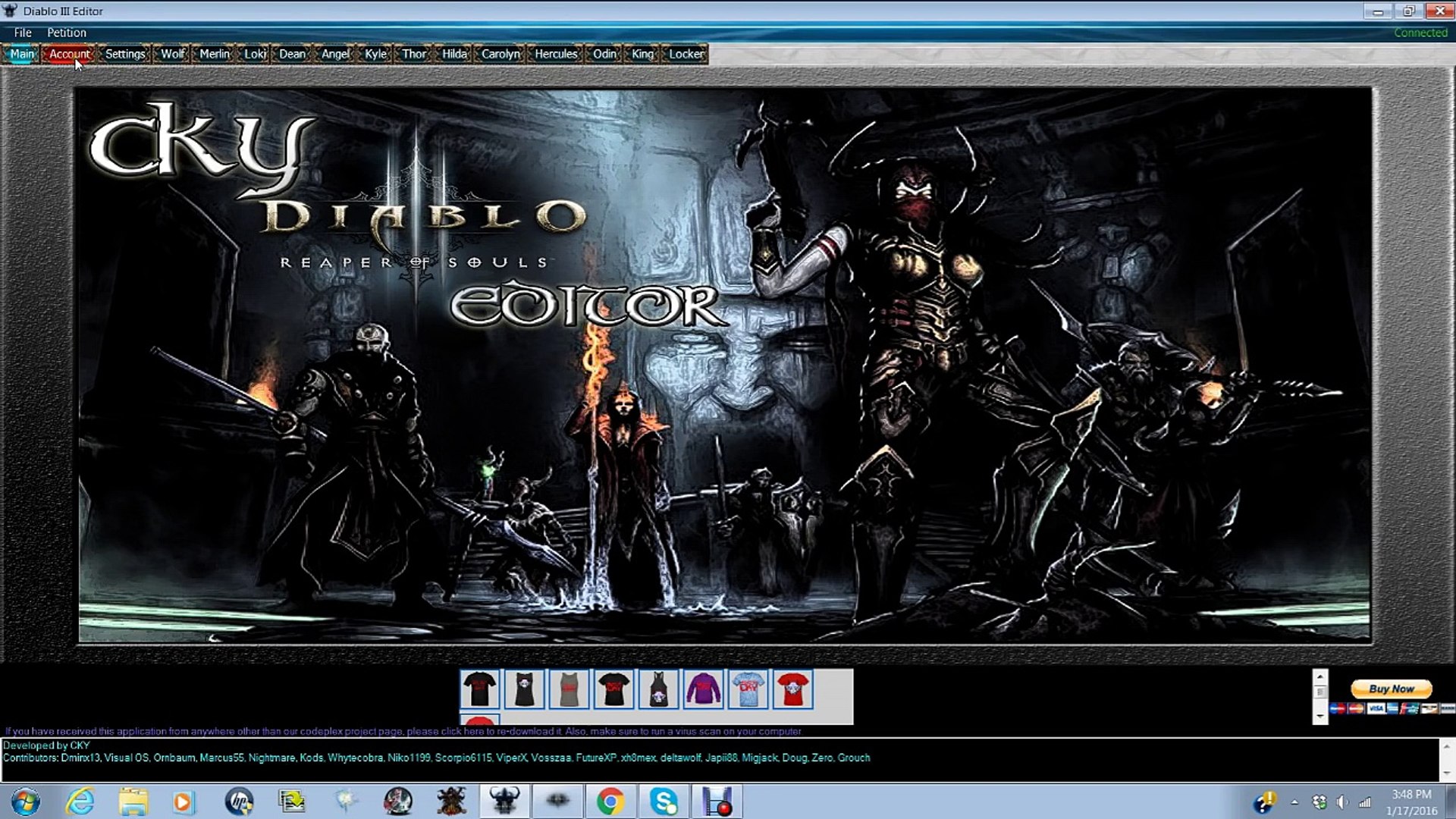Open the Angel character tab
This screenshot has width=1456, height=819.
coord(335,53)
